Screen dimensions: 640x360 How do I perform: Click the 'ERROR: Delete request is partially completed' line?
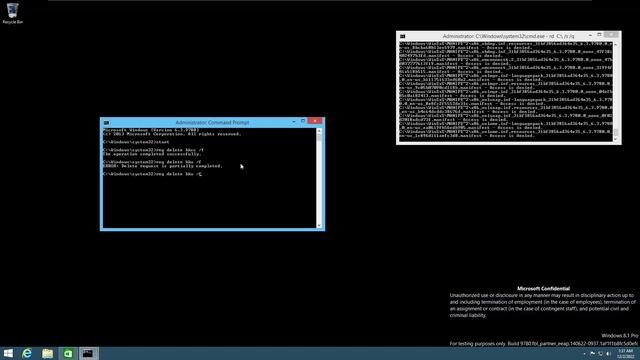coord(162,166)
